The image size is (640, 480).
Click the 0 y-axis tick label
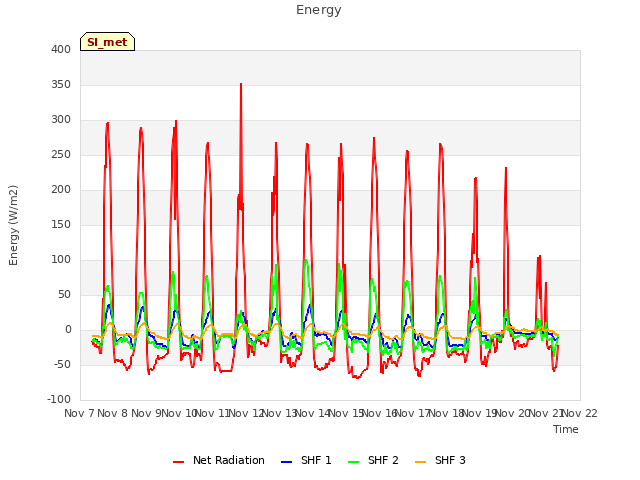(68, 330)
